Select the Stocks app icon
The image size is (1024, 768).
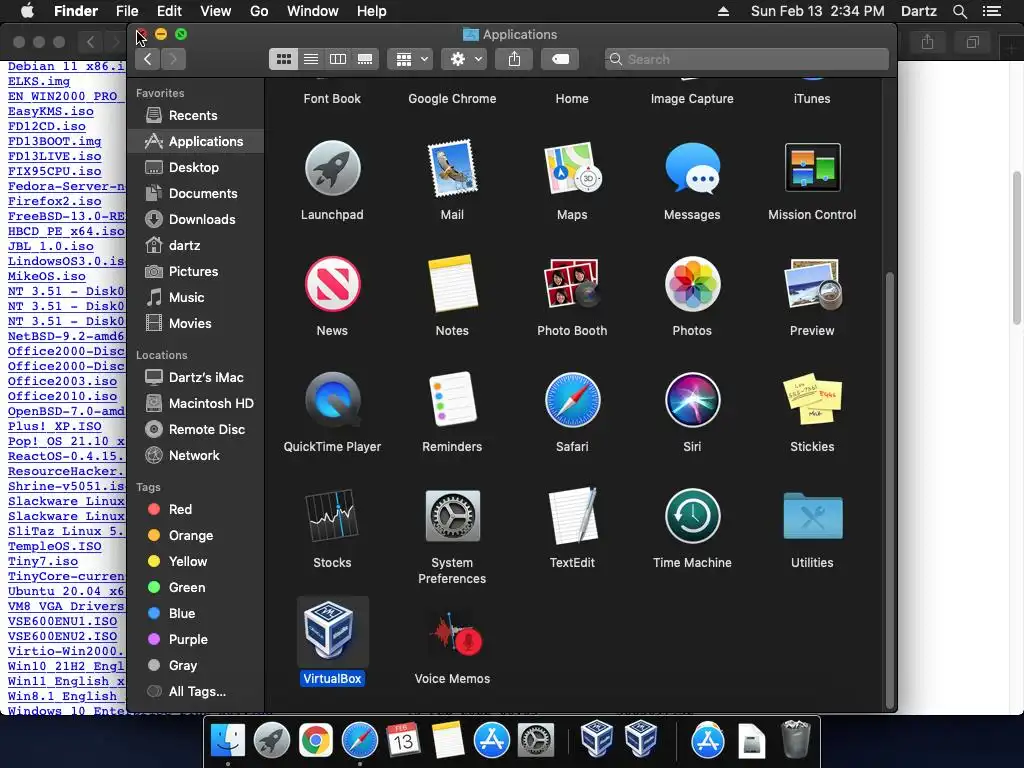coord(332,516)
